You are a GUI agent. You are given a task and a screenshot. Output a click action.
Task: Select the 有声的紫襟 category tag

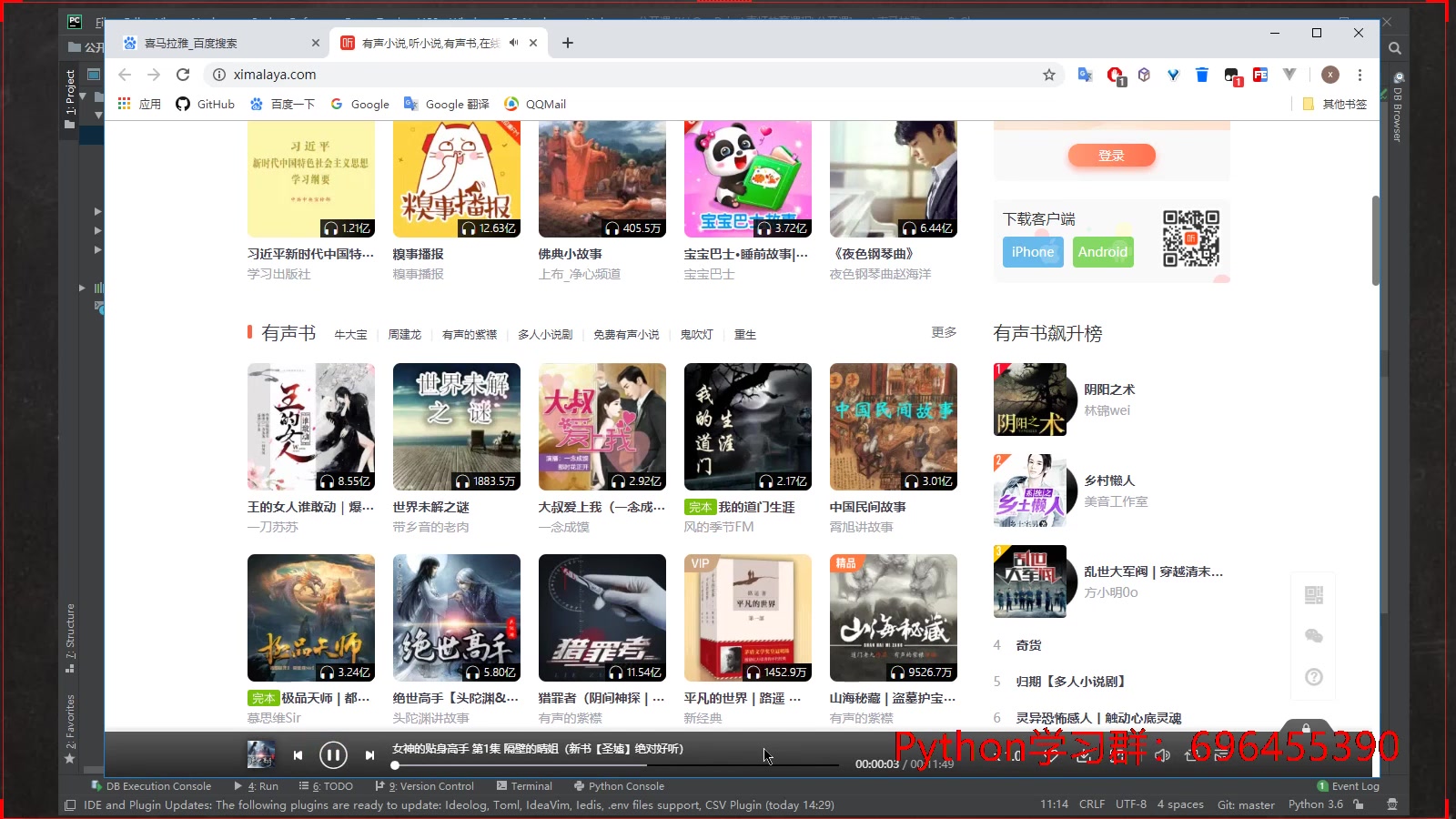(x=470, y=335)
